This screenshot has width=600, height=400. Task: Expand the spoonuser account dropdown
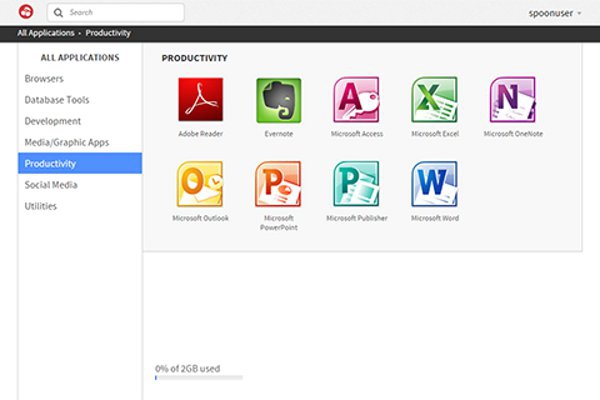tap(555, 13)
